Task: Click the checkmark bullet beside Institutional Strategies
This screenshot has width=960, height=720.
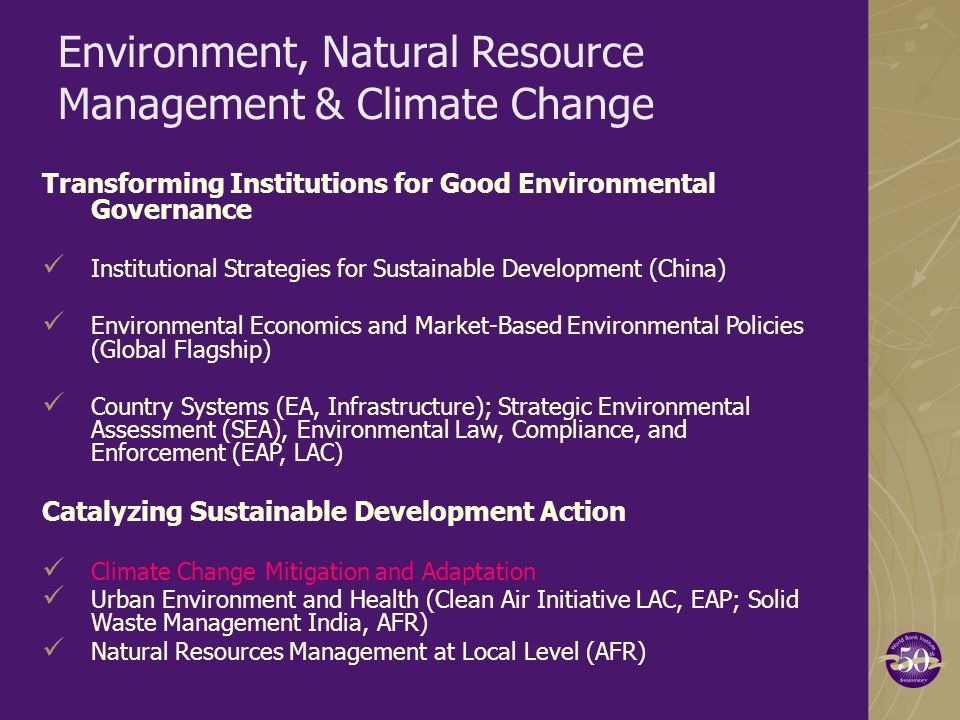Action: [54, 264]
